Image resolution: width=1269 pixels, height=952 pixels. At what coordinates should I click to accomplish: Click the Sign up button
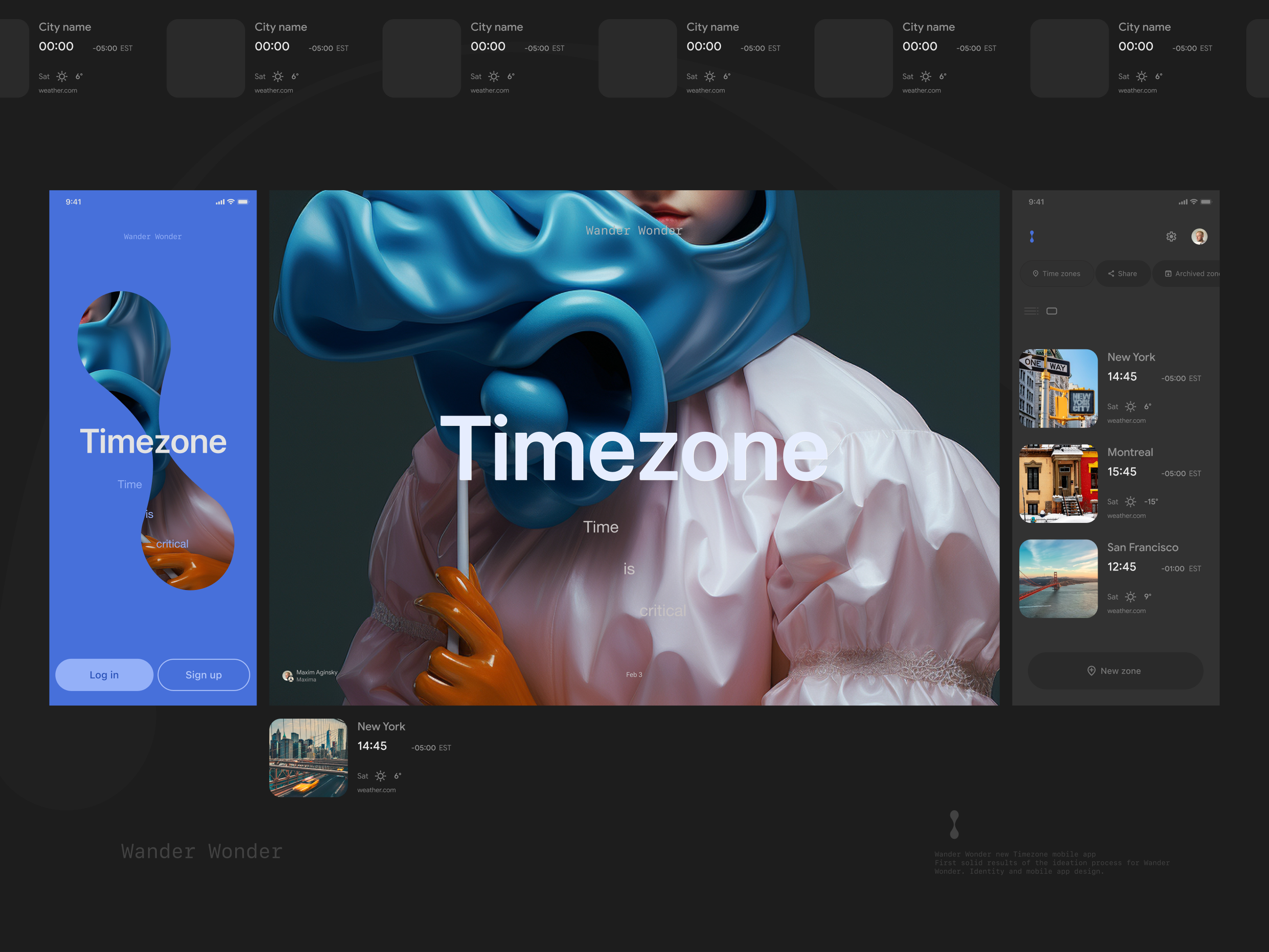click(x=203, y=674)
